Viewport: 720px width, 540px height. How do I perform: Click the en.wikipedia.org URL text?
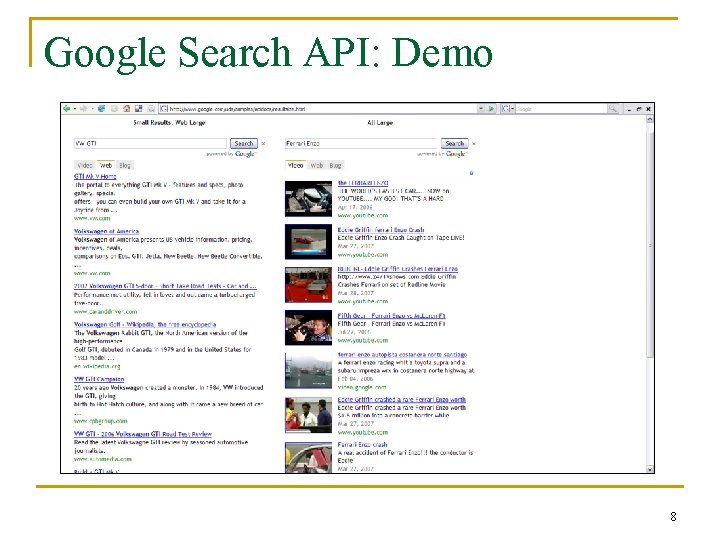pyautogui.click(x=97, y=366)
